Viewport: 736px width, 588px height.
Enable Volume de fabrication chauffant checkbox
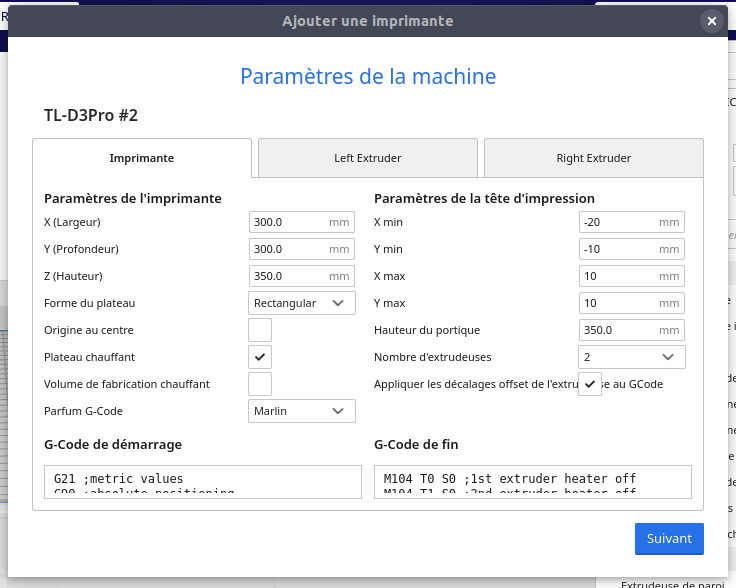[x=260, y=384]
